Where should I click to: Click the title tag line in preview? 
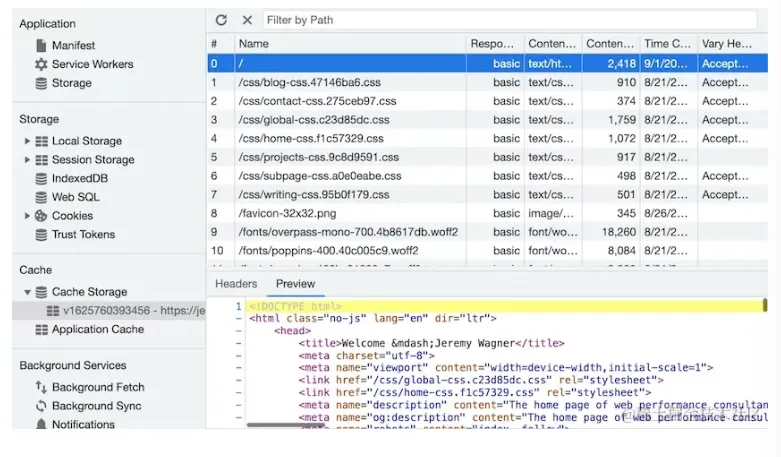(x=431, y=343)
